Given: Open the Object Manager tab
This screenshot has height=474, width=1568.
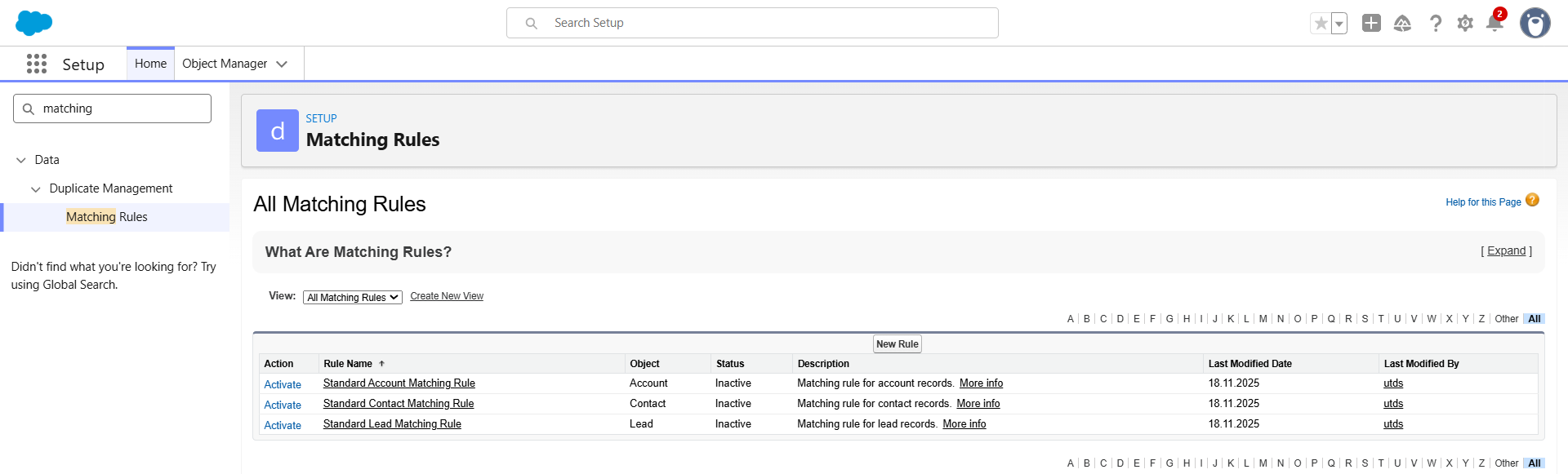Looking at the screenshot, I should click(x=225, y=64).
